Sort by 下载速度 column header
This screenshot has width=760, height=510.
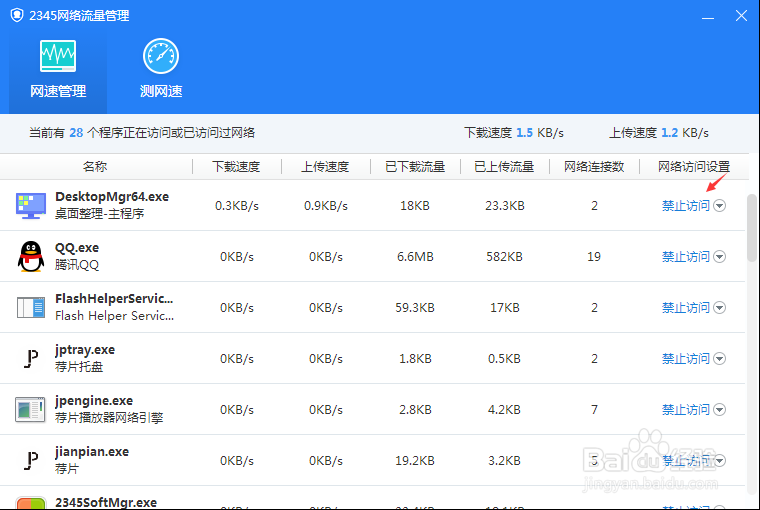(237, 167)
